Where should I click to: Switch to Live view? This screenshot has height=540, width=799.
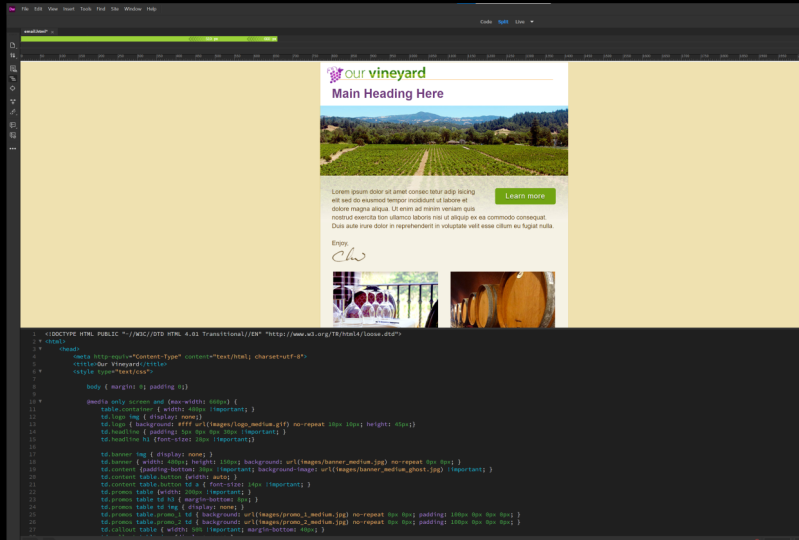(520, 22)
